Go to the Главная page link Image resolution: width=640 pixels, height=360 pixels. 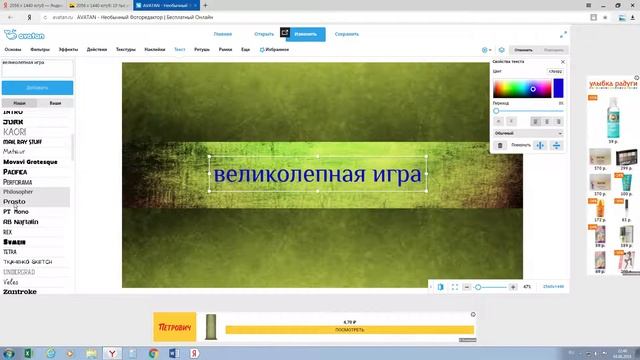coord(223,34)
